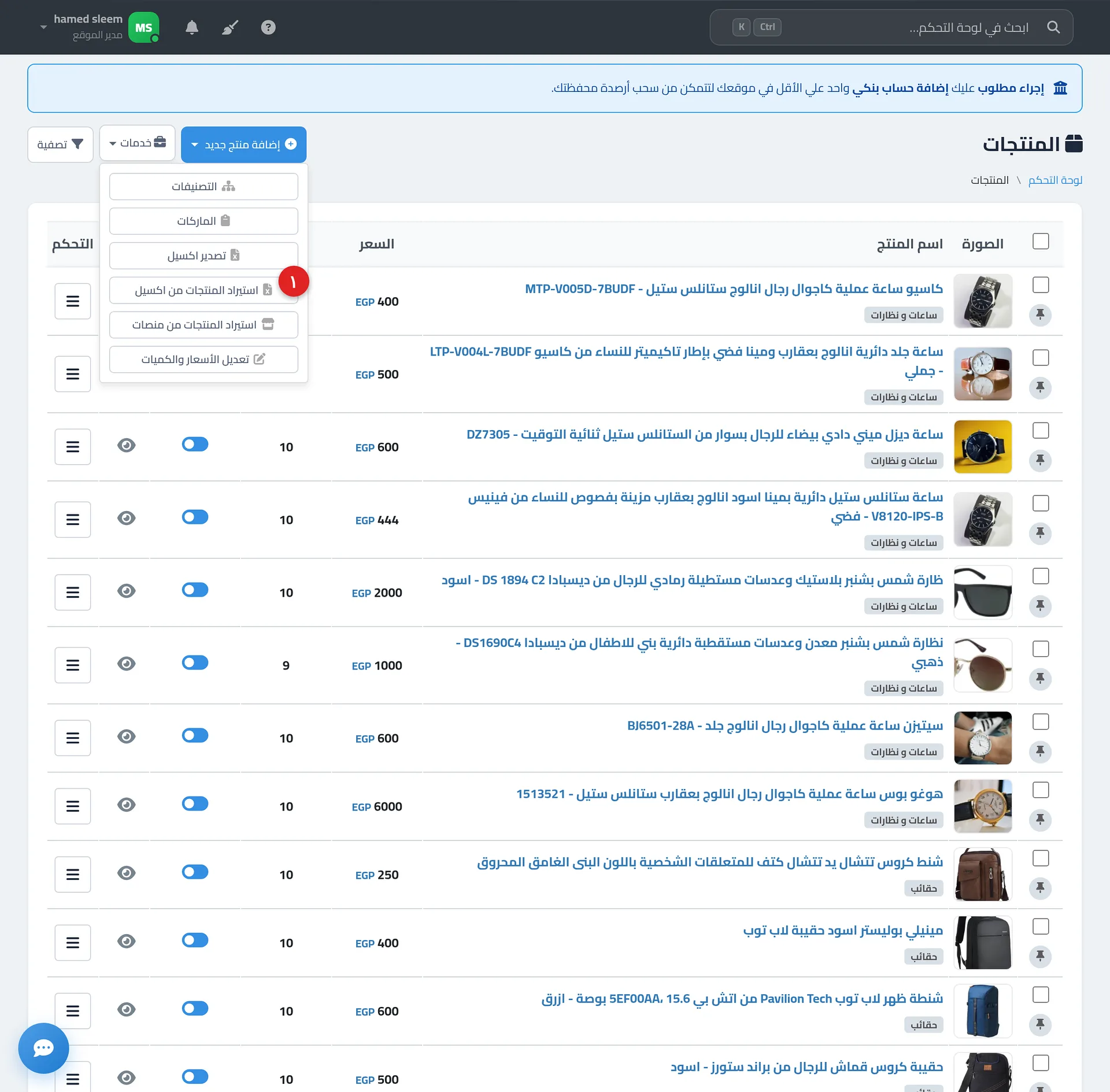Click the search magnifier icon

(x=1053, y=27)
